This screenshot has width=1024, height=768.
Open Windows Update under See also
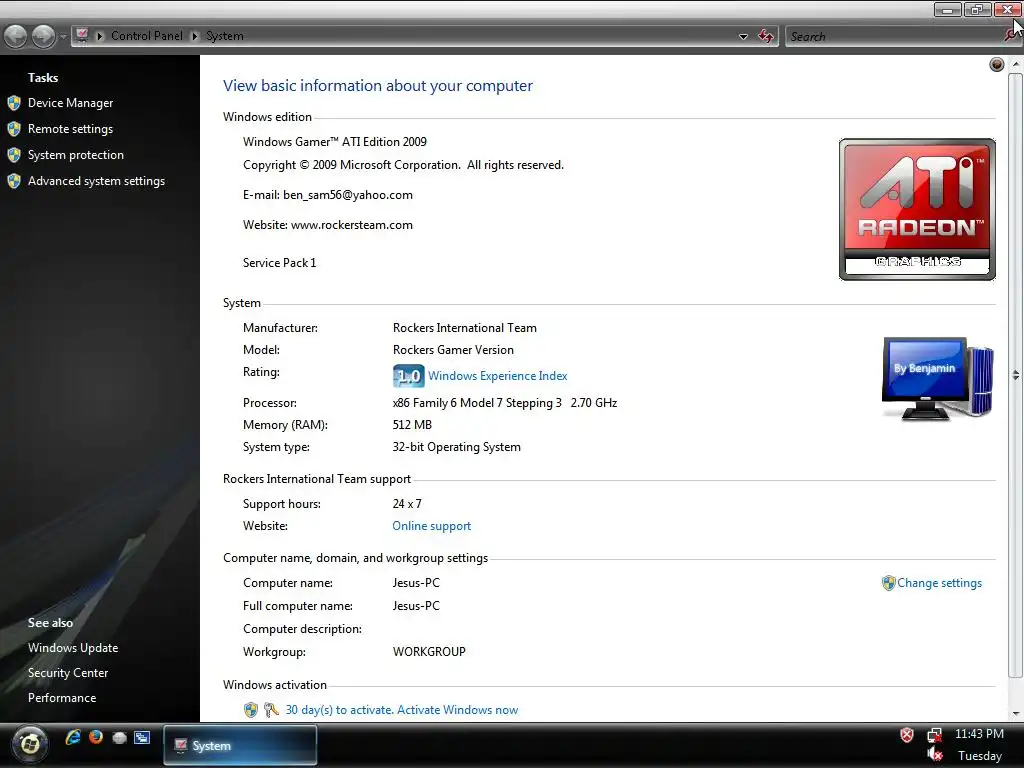[x=72, y=648]
